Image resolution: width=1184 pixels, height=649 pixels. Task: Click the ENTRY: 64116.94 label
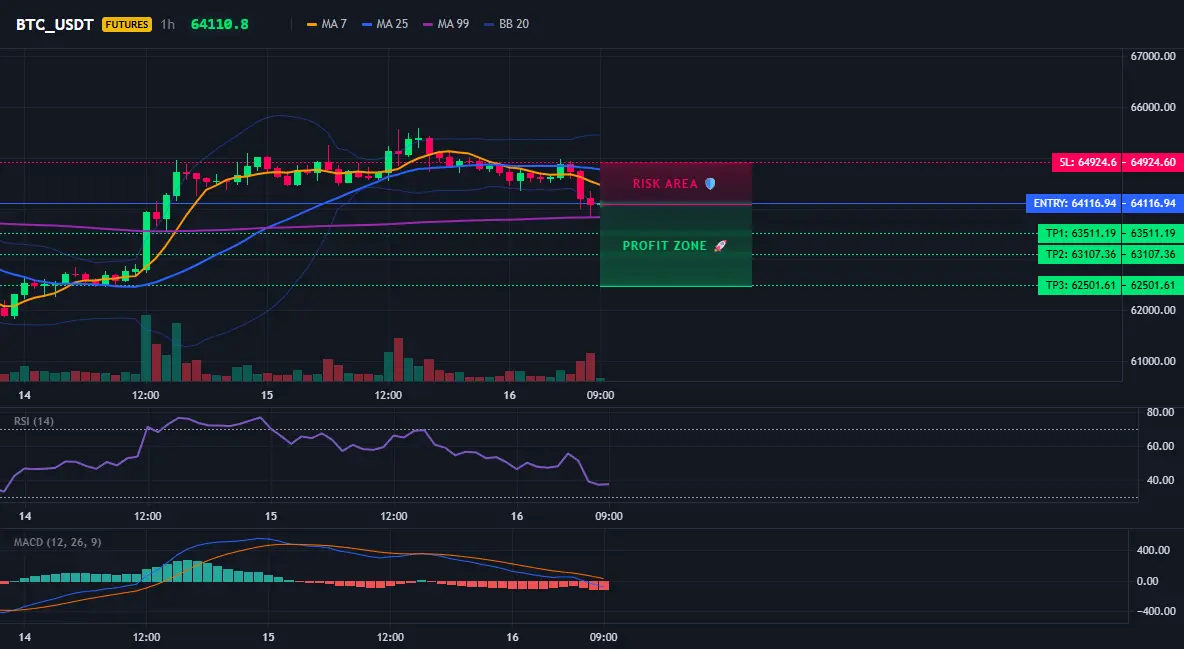point(1074,203)
